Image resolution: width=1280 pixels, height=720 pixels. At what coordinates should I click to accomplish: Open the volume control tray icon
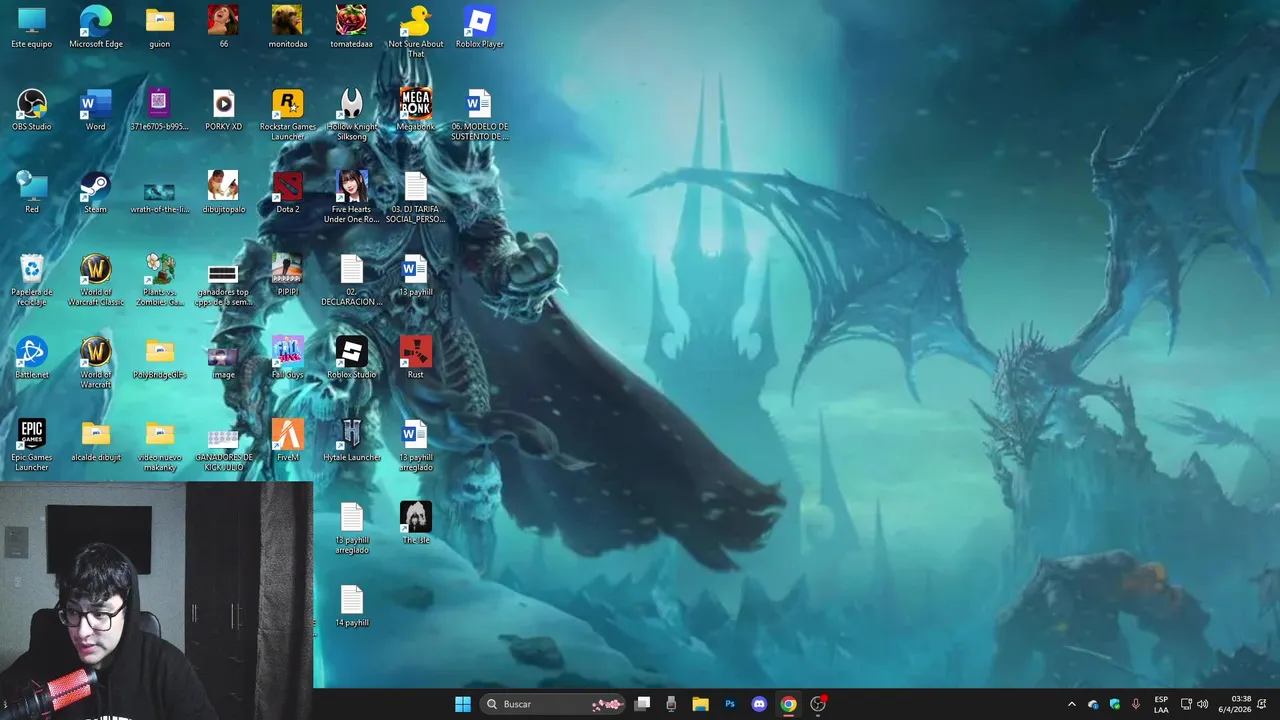(1202, 704)
